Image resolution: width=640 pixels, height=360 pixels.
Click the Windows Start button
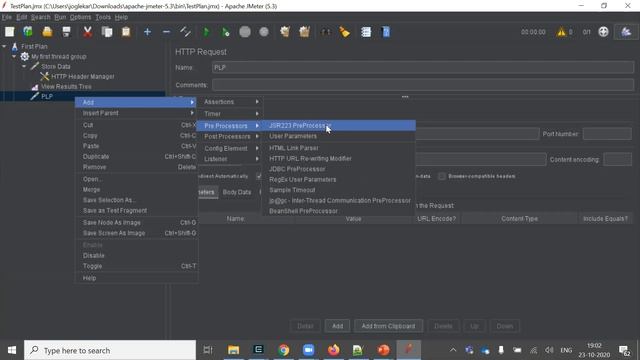pyautogui.click(x=12, y=350)
